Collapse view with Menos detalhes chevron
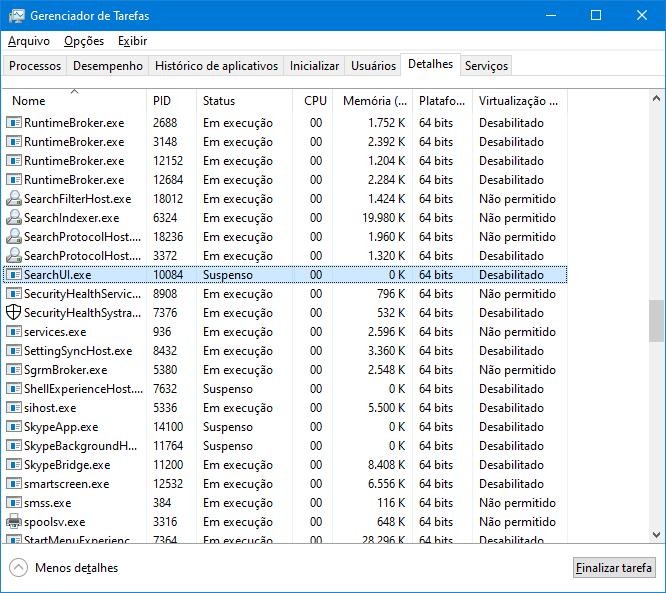Image resolution: width=666 pixels, height=593 pixels. click(18, 568)
